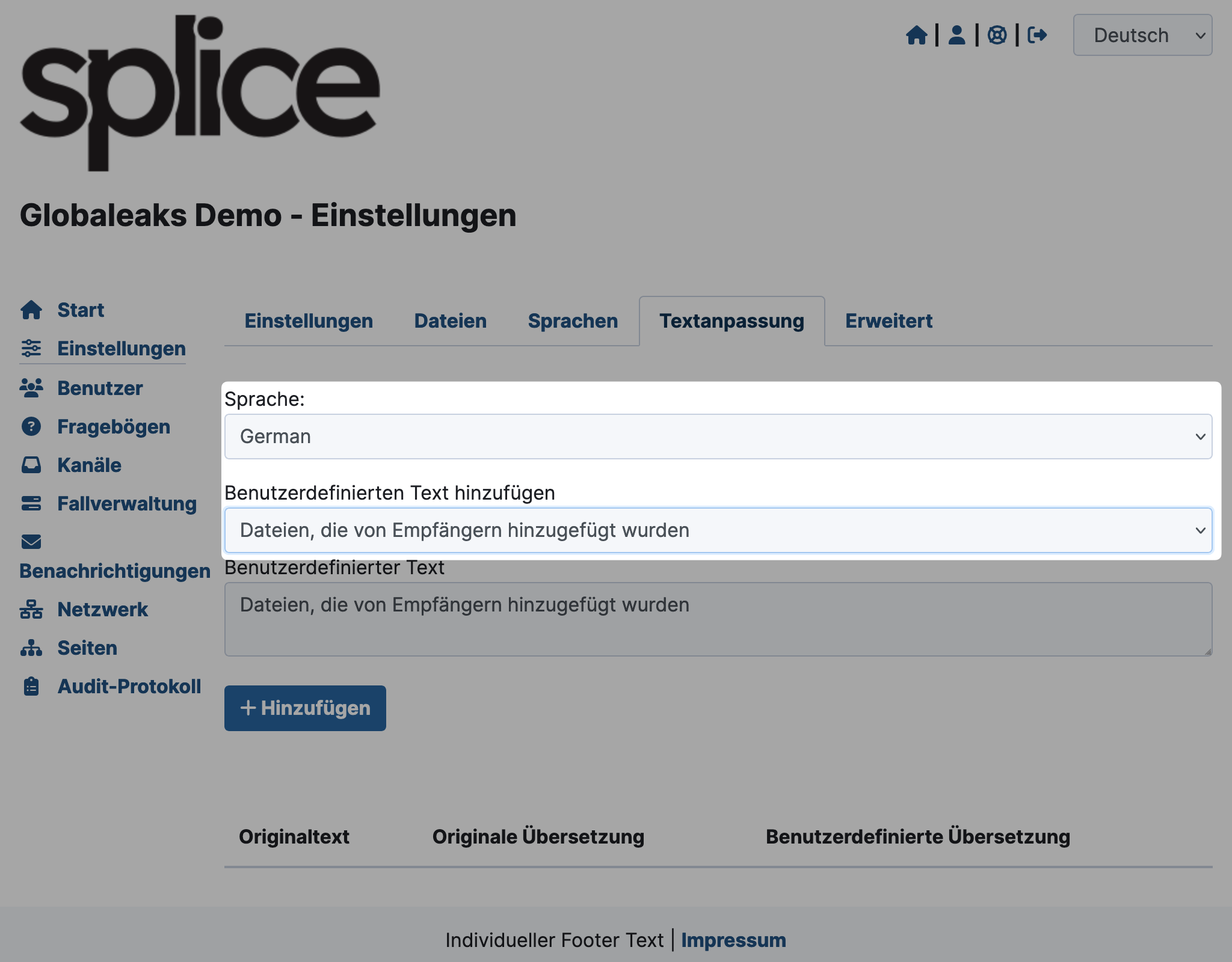
Task: Open the Impressum link in footer
Action: click(x=733, y=940)
